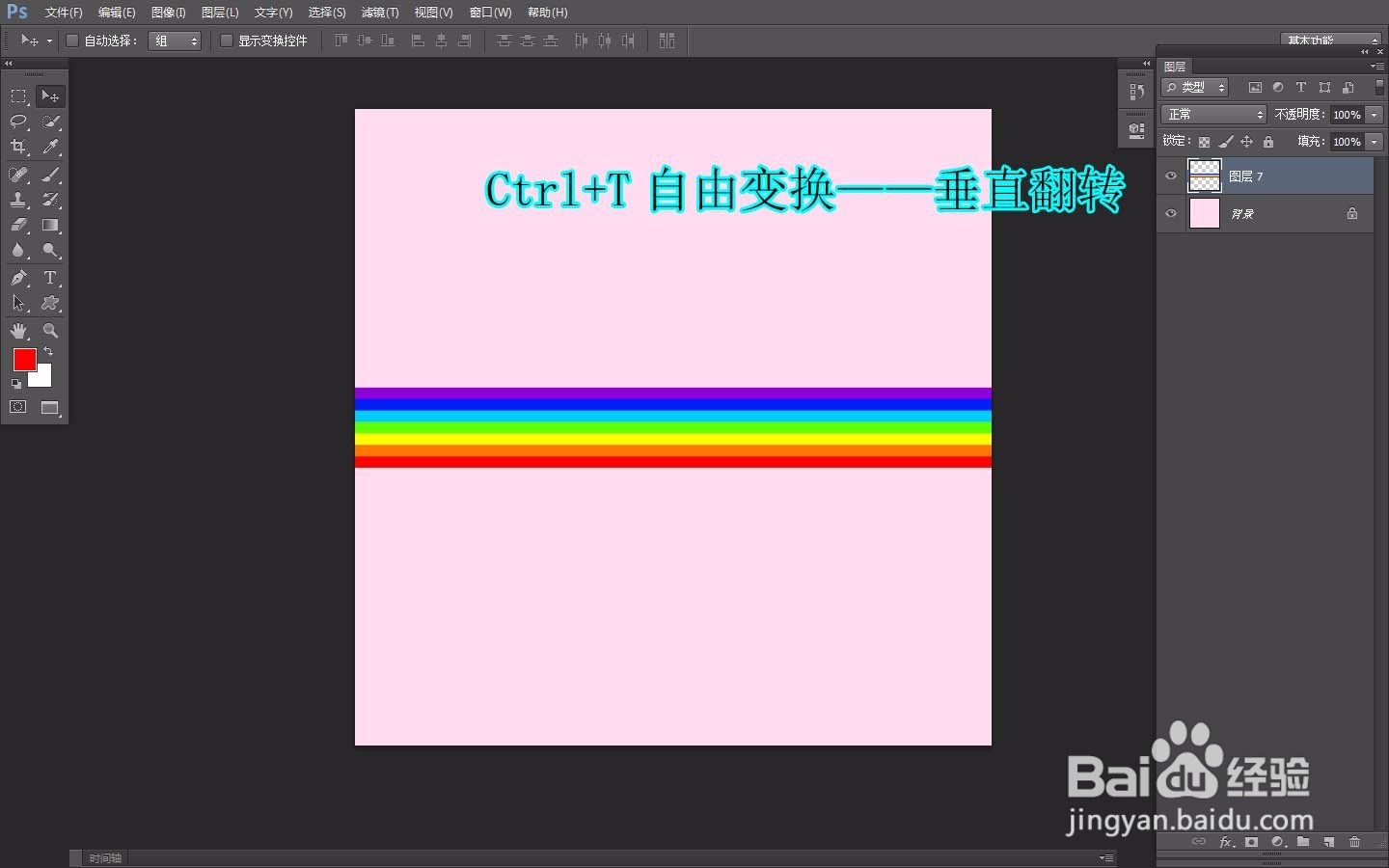Select the Crop tool
Viewport: 1389px width, 868px height.
point(18,147)
